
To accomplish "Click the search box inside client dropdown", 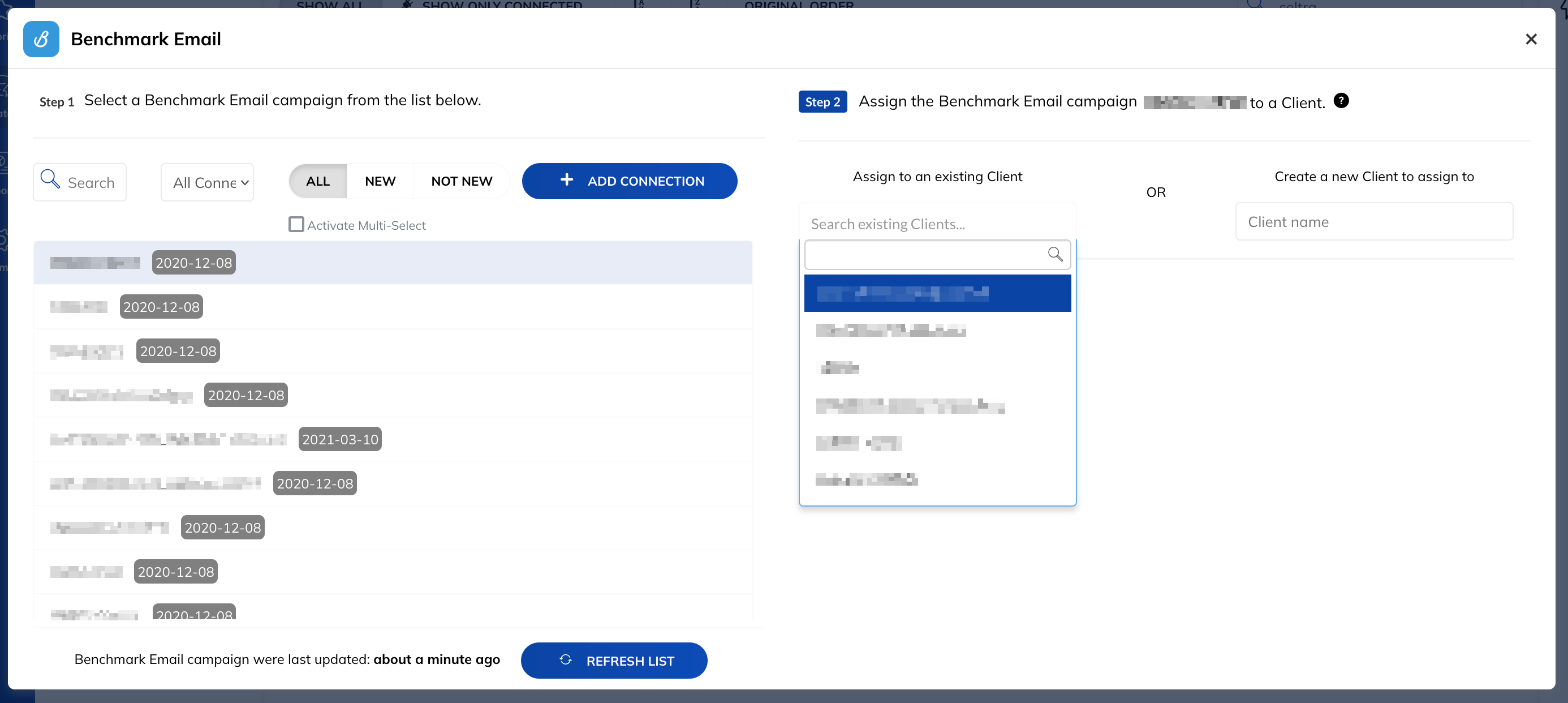I will (x=937, y=255).
